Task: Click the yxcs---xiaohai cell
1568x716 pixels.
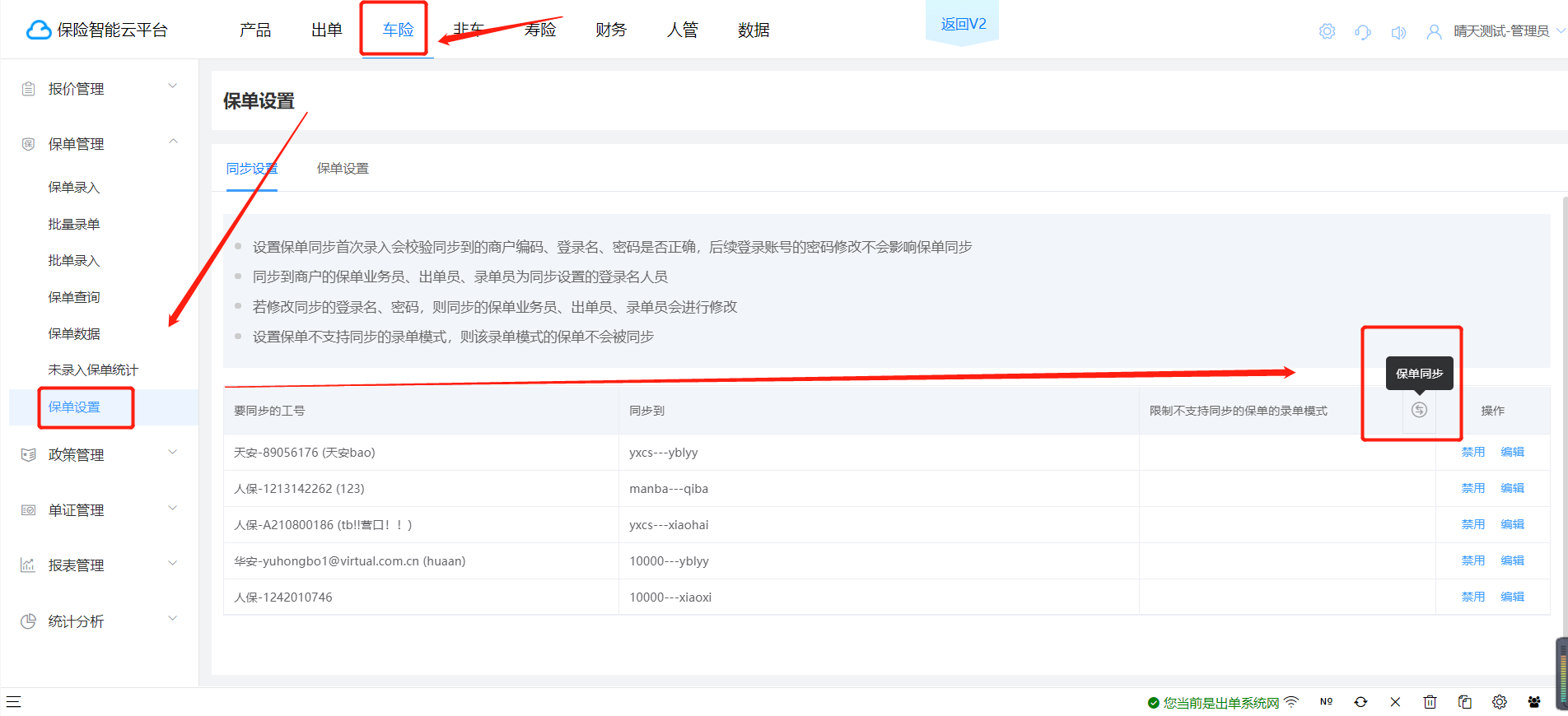Action: click(879, 525)
